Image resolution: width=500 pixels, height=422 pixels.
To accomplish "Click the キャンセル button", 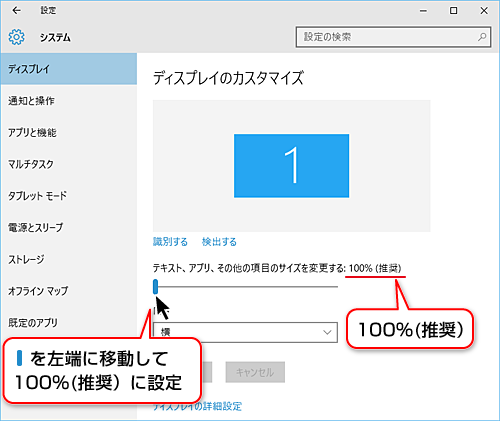I will coord(255,372).
